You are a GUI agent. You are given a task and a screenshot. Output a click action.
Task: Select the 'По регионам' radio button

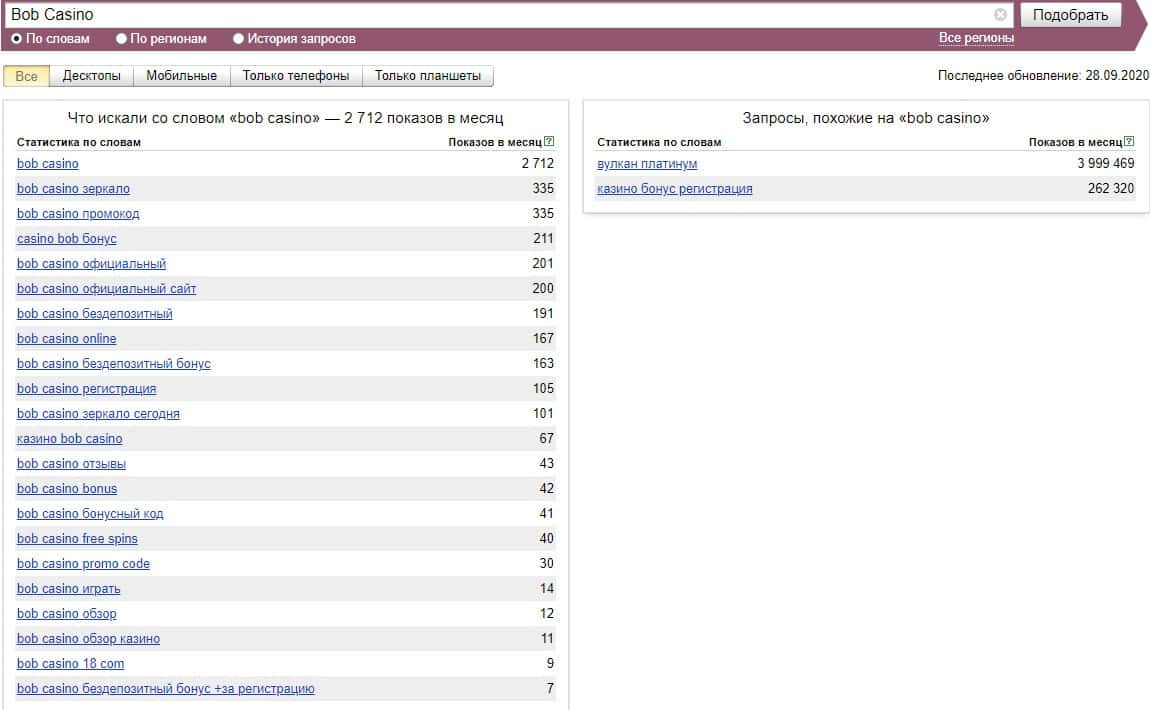[122, 39]
